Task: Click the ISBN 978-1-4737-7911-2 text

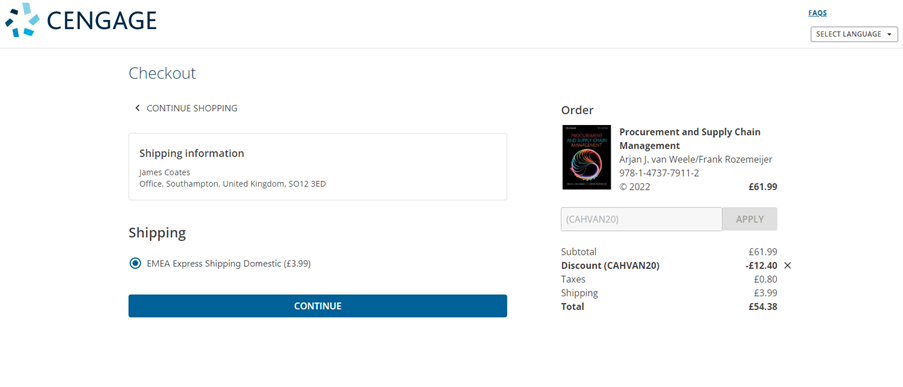Action: tap(659, 173)
